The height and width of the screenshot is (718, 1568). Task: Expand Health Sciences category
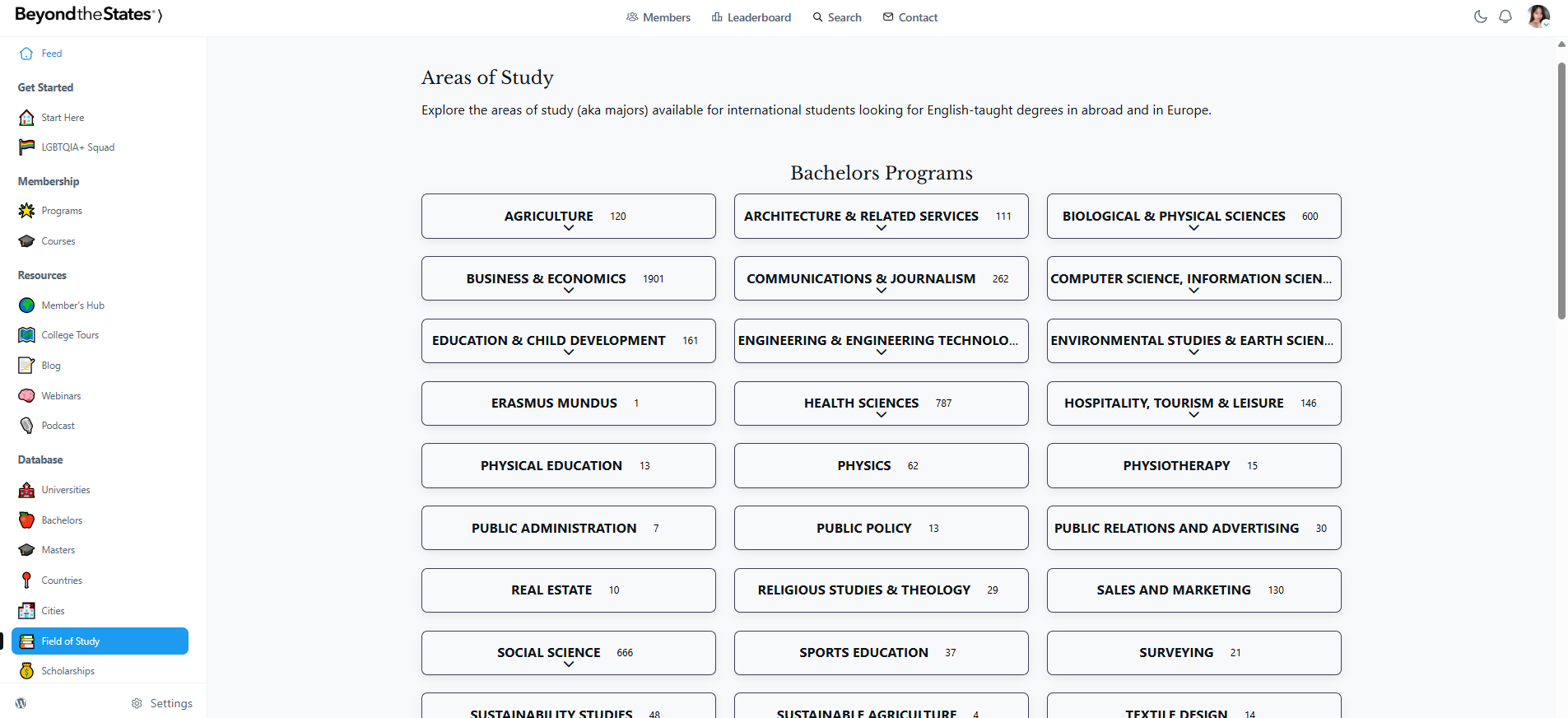point(882,403)
